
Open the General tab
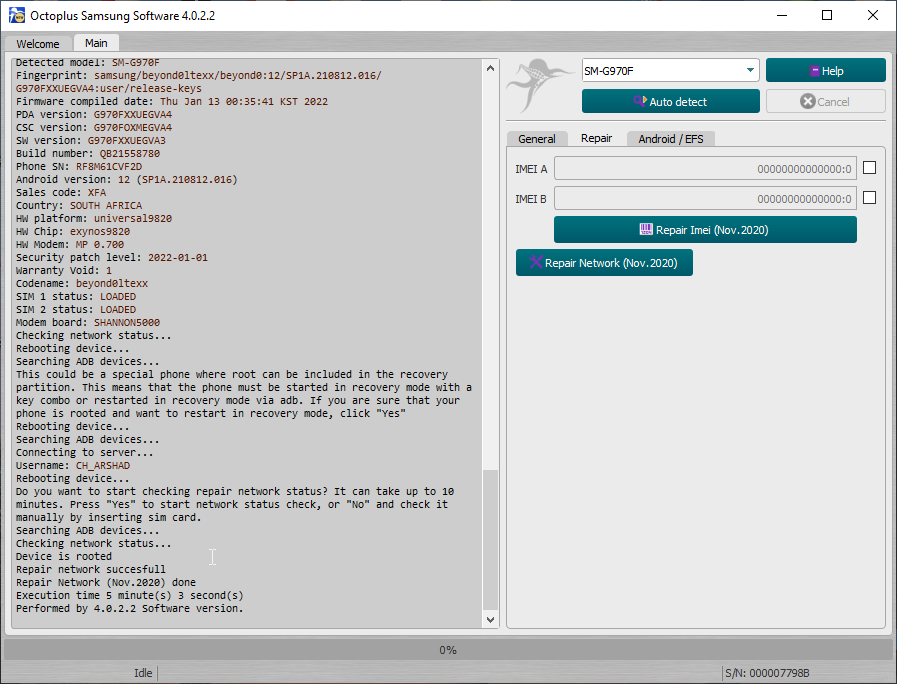coord(537,139)
